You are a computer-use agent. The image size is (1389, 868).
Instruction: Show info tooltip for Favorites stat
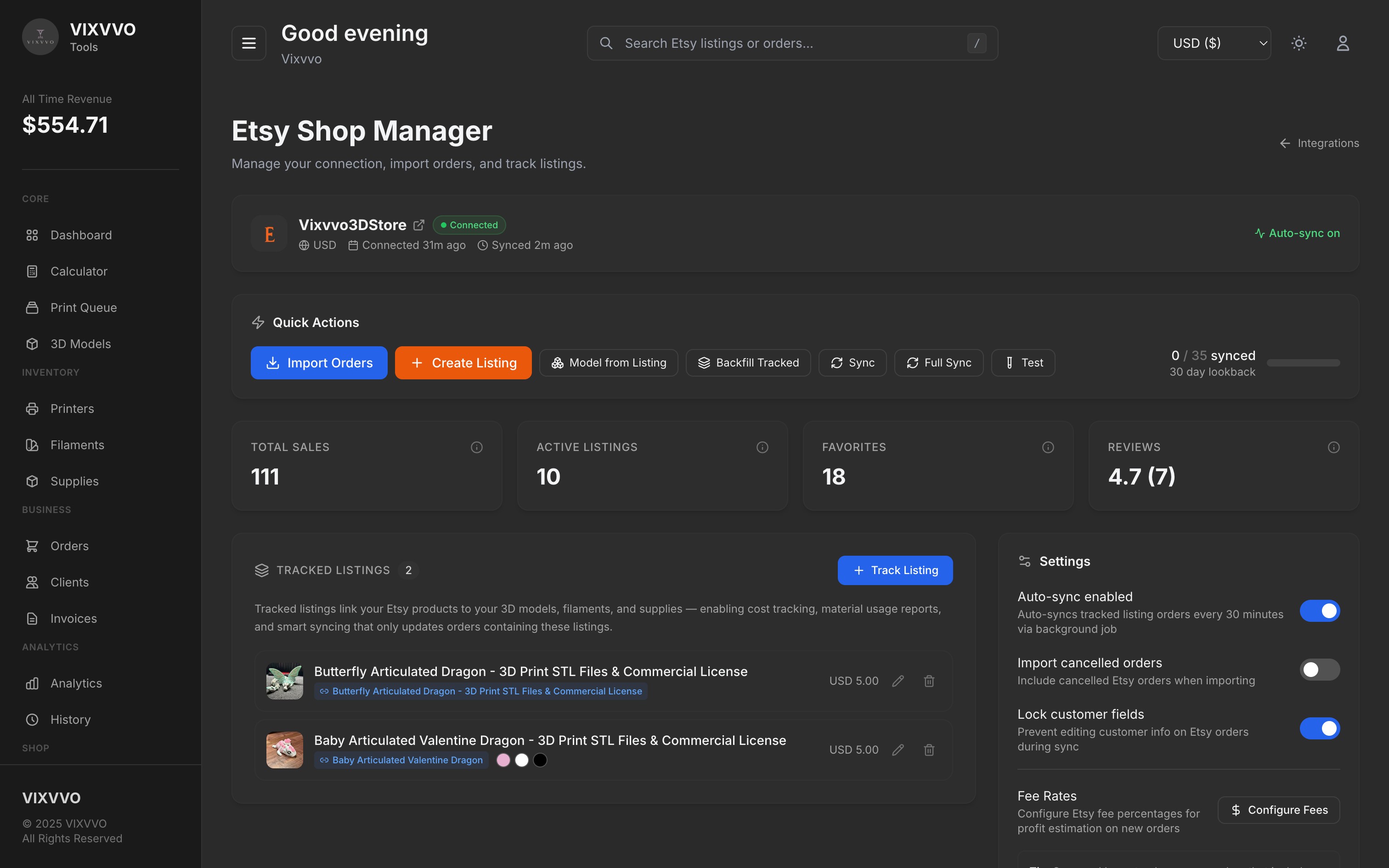[x=1048, y=447]
